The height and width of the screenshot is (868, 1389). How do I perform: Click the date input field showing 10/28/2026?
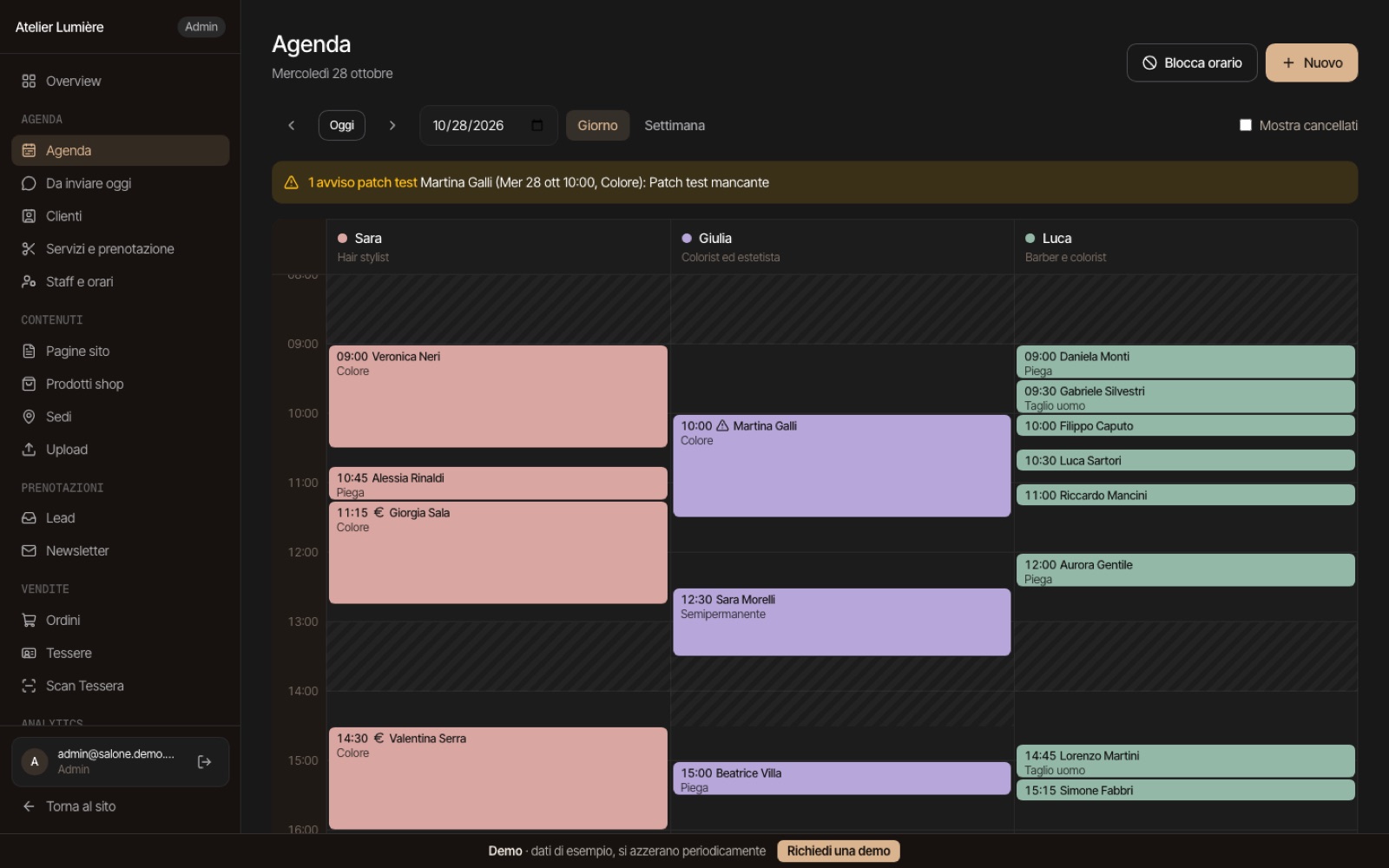(x=489, y=126)
